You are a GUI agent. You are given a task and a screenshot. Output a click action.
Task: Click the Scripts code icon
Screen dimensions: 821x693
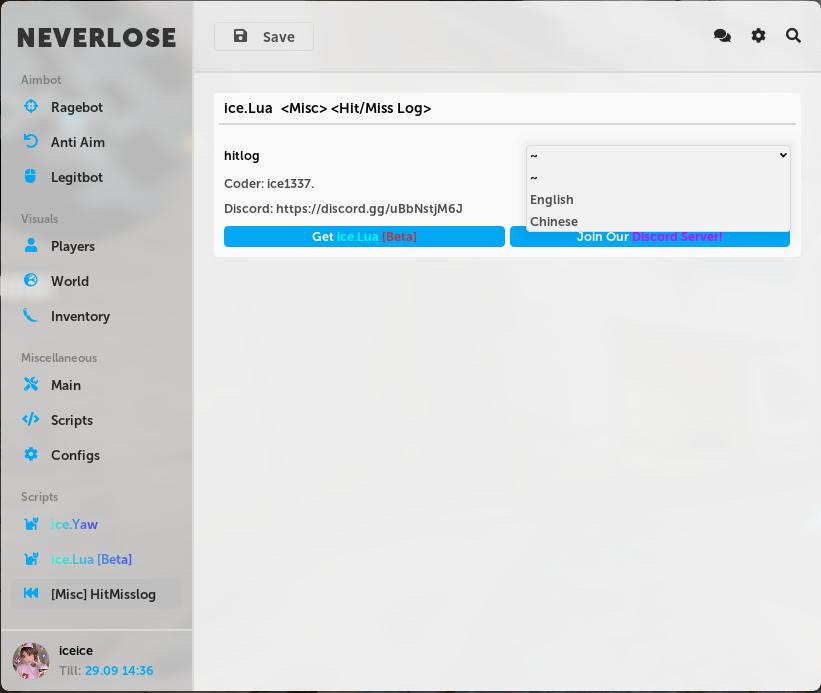[30, 420]
